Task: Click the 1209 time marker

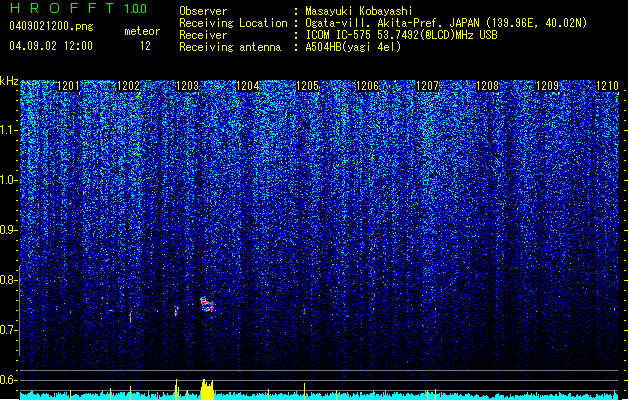Action: pyautogui.click(x=548, y=85)
